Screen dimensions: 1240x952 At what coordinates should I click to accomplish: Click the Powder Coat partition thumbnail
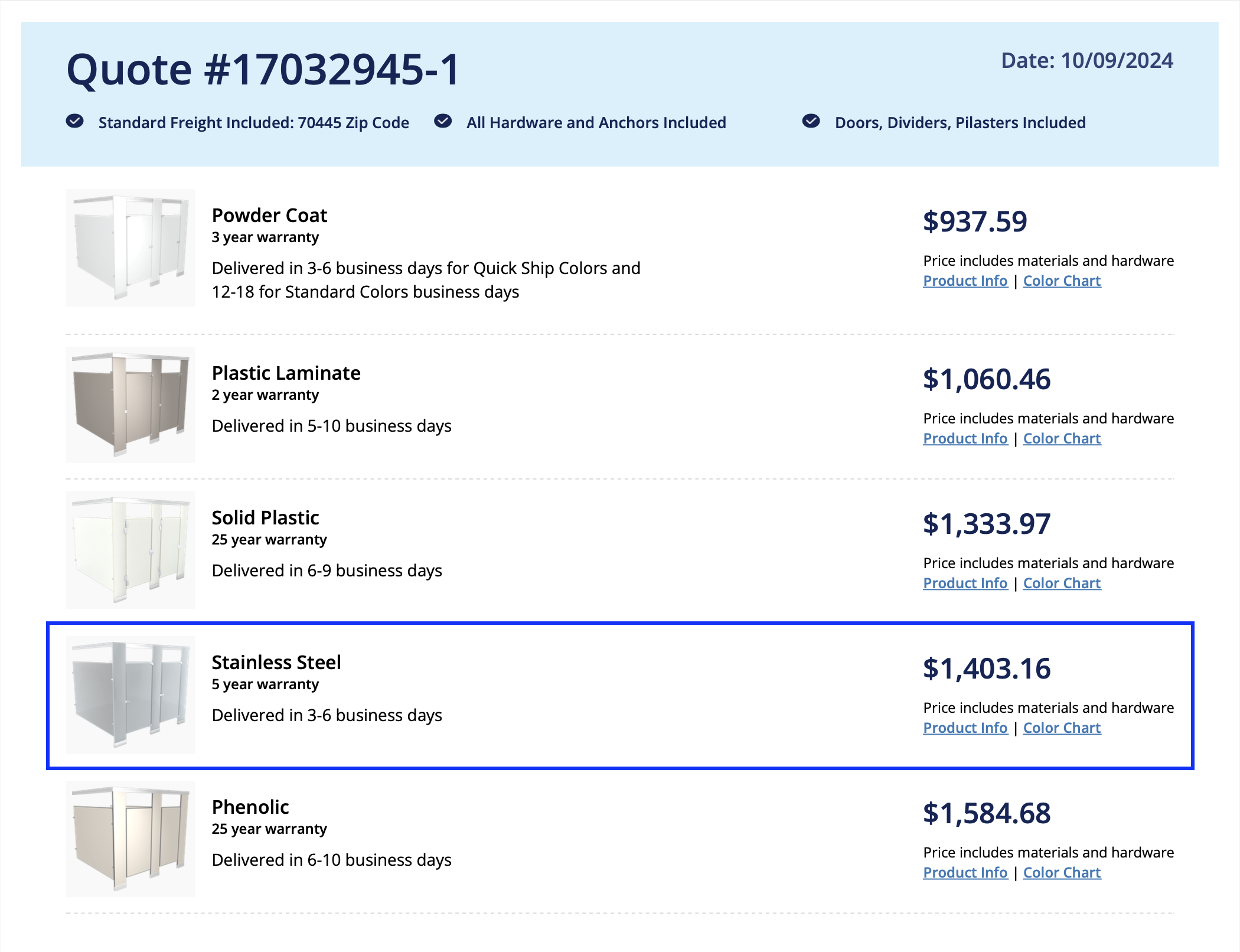(x=130, y=247)
